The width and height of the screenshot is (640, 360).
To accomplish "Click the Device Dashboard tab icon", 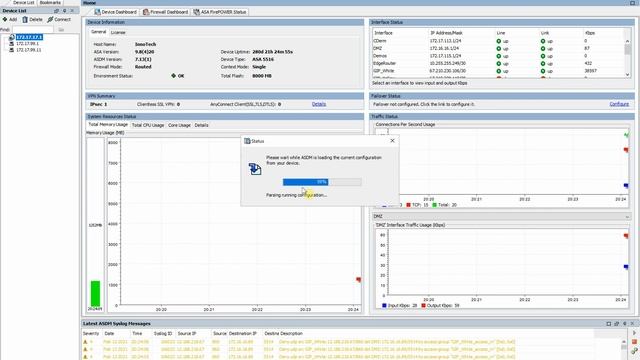I will [97, 12].
